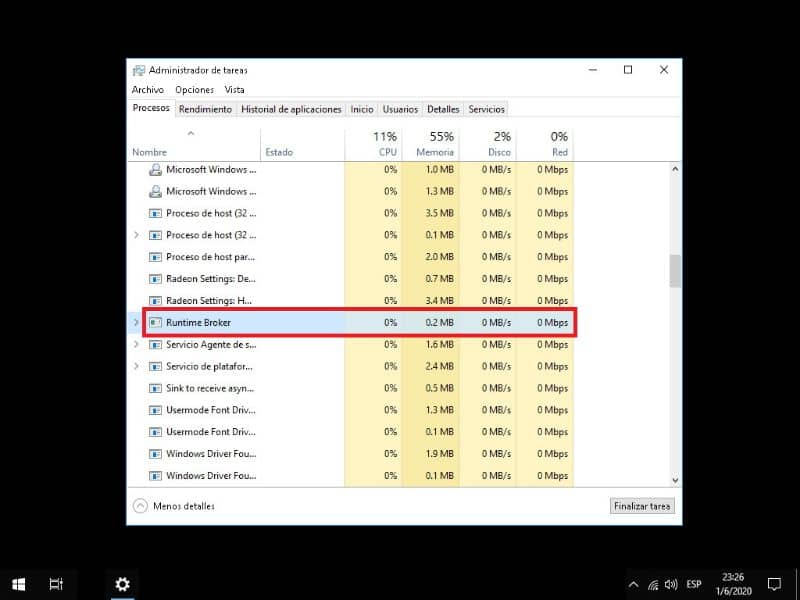
Task: Expand Servicio de platafor... group
Action: pyautogui.click(x=136, y=366)
